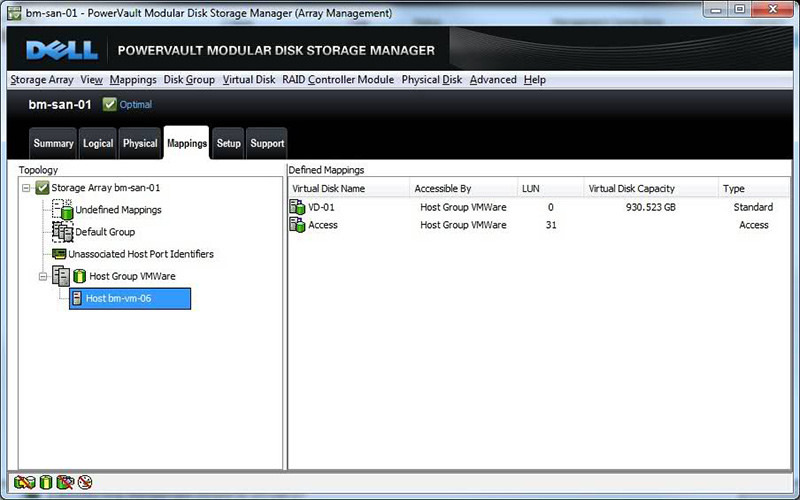Click the green cylinder status bar icon
800x500 pixels.
click(x=46, y=482)
